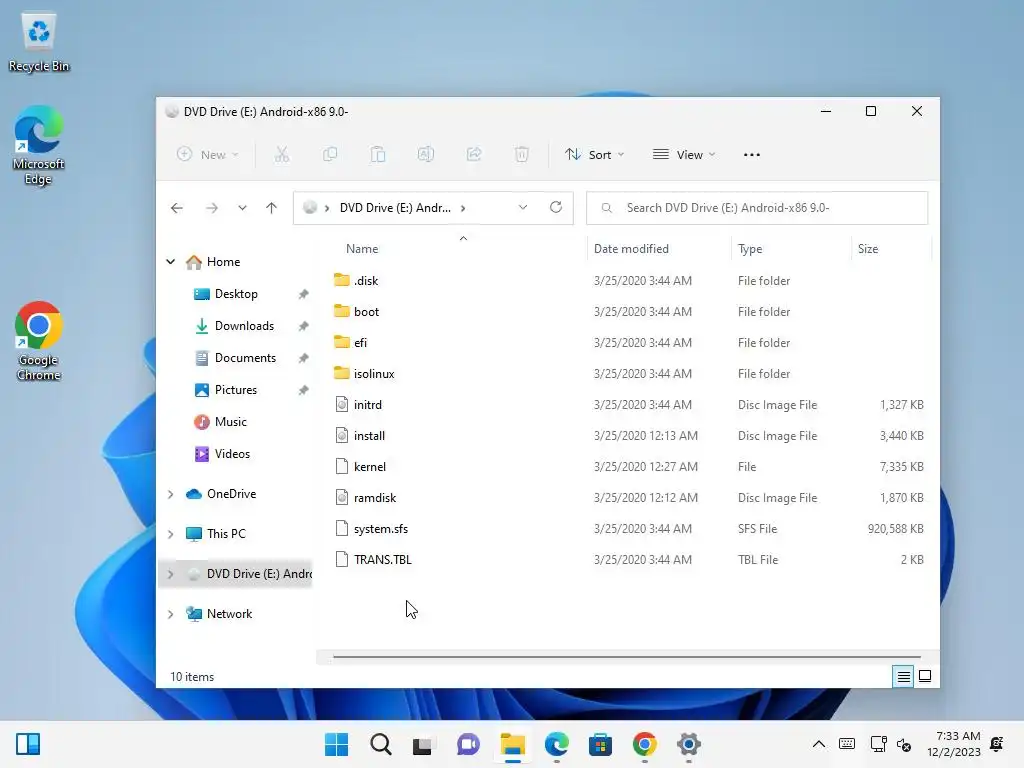Select Desktop in navigation pane
Screen dimensions: 1024x768
point(235,294)
